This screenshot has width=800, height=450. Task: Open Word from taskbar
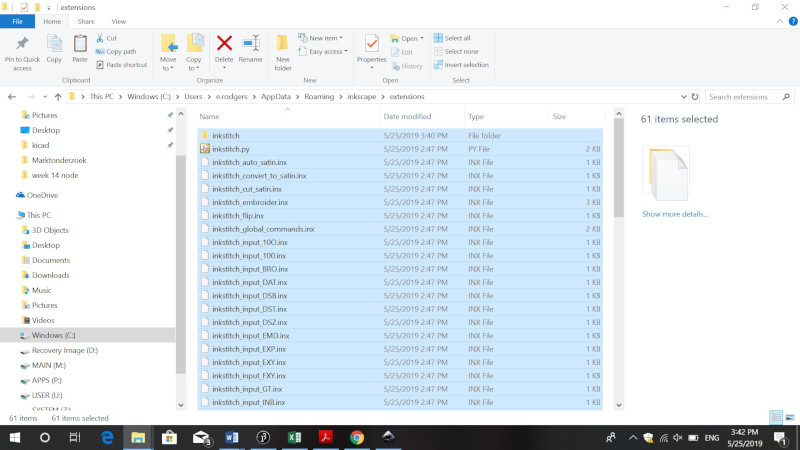pyautogui.click(x=232, y=437)
